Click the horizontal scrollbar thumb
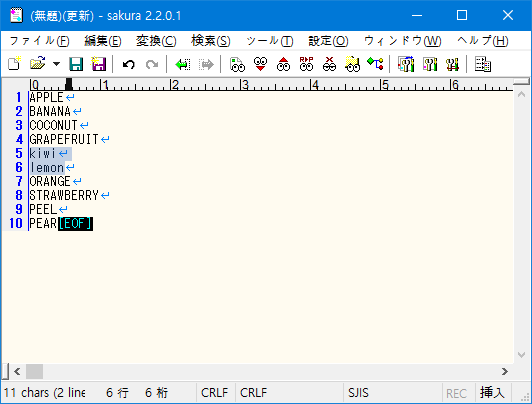This screenshot has height=404, width=532. click(34, 371)
